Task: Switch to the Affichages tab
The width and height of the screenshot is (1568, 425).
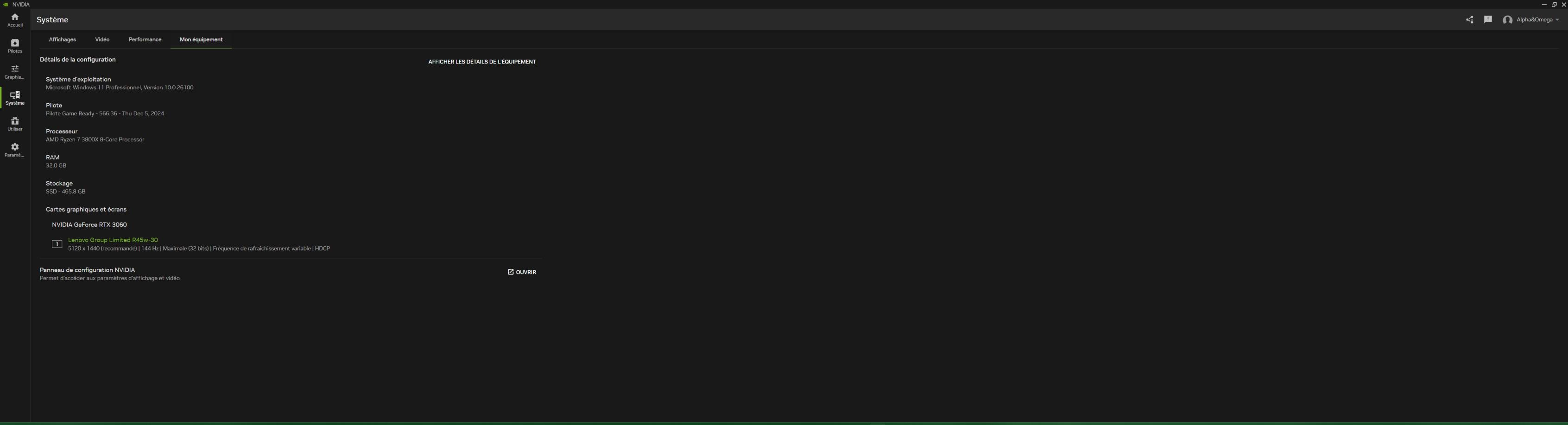Action: pos(62,39)
